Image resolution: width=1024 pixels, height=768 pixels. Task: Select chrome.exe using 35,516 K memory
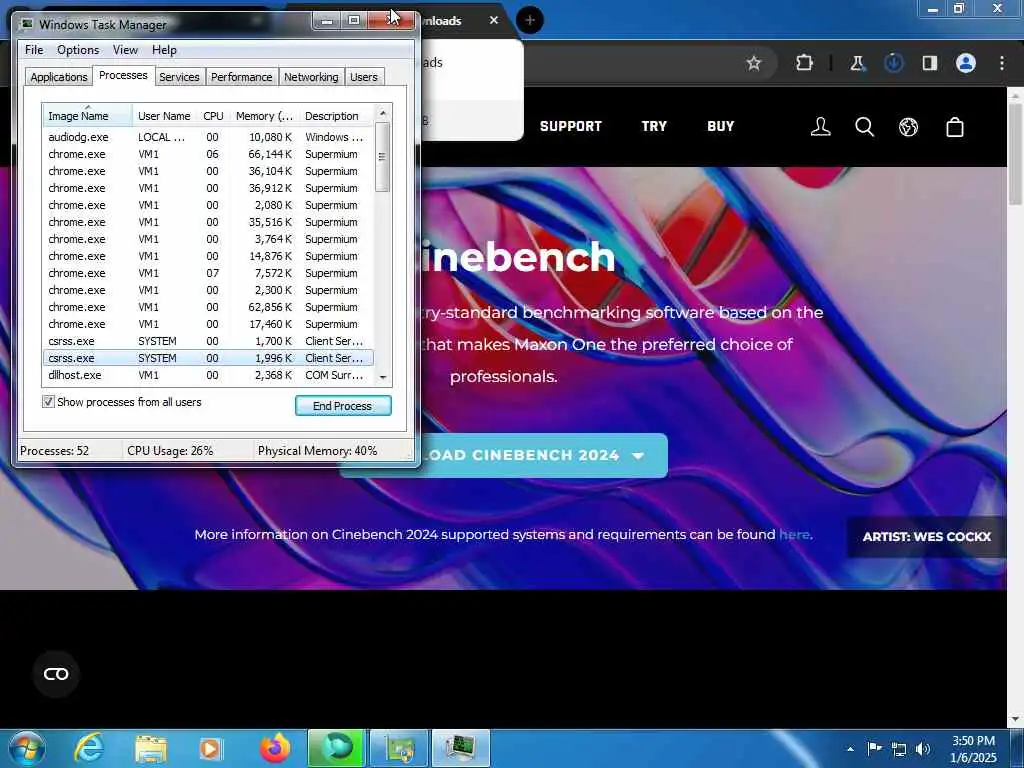click(x=208, y=222)
